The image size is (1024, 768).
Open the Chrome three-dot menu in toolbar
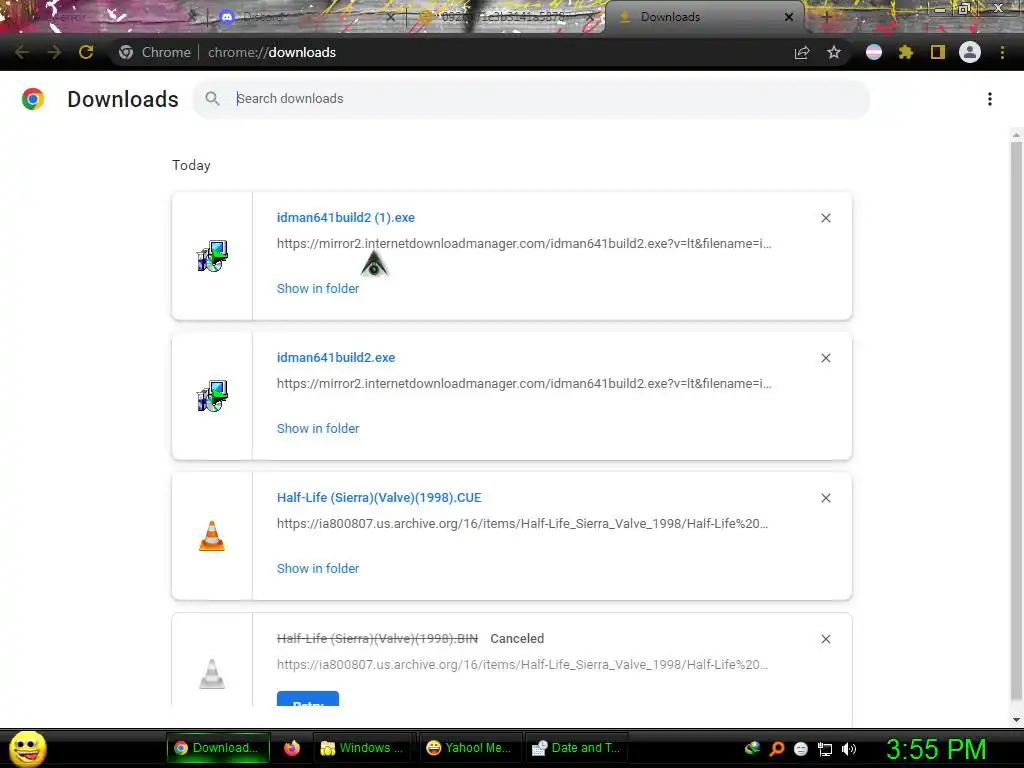tap(1002, 52)
